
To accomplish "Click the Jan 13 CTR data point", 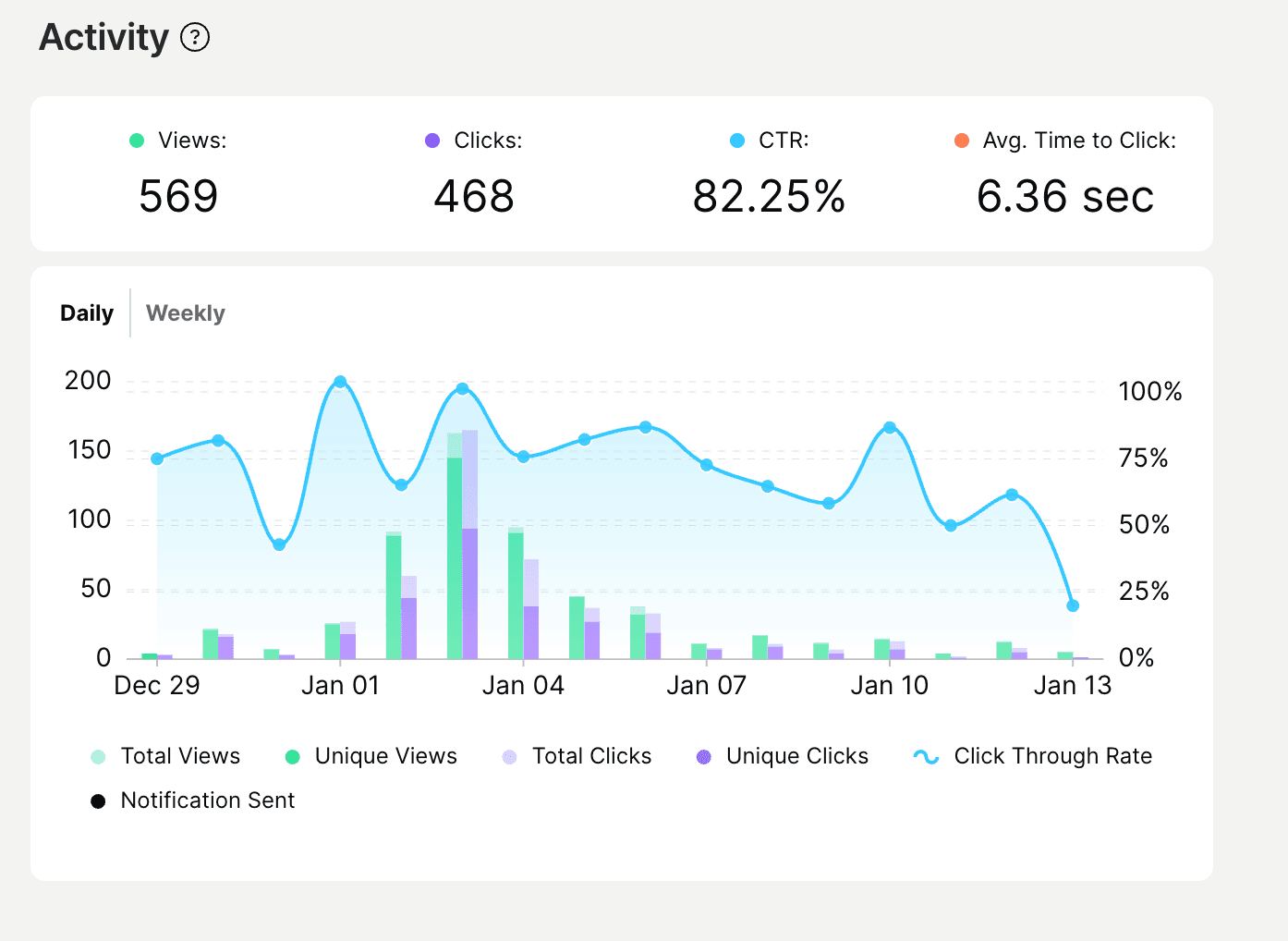I will (1073, 605).
